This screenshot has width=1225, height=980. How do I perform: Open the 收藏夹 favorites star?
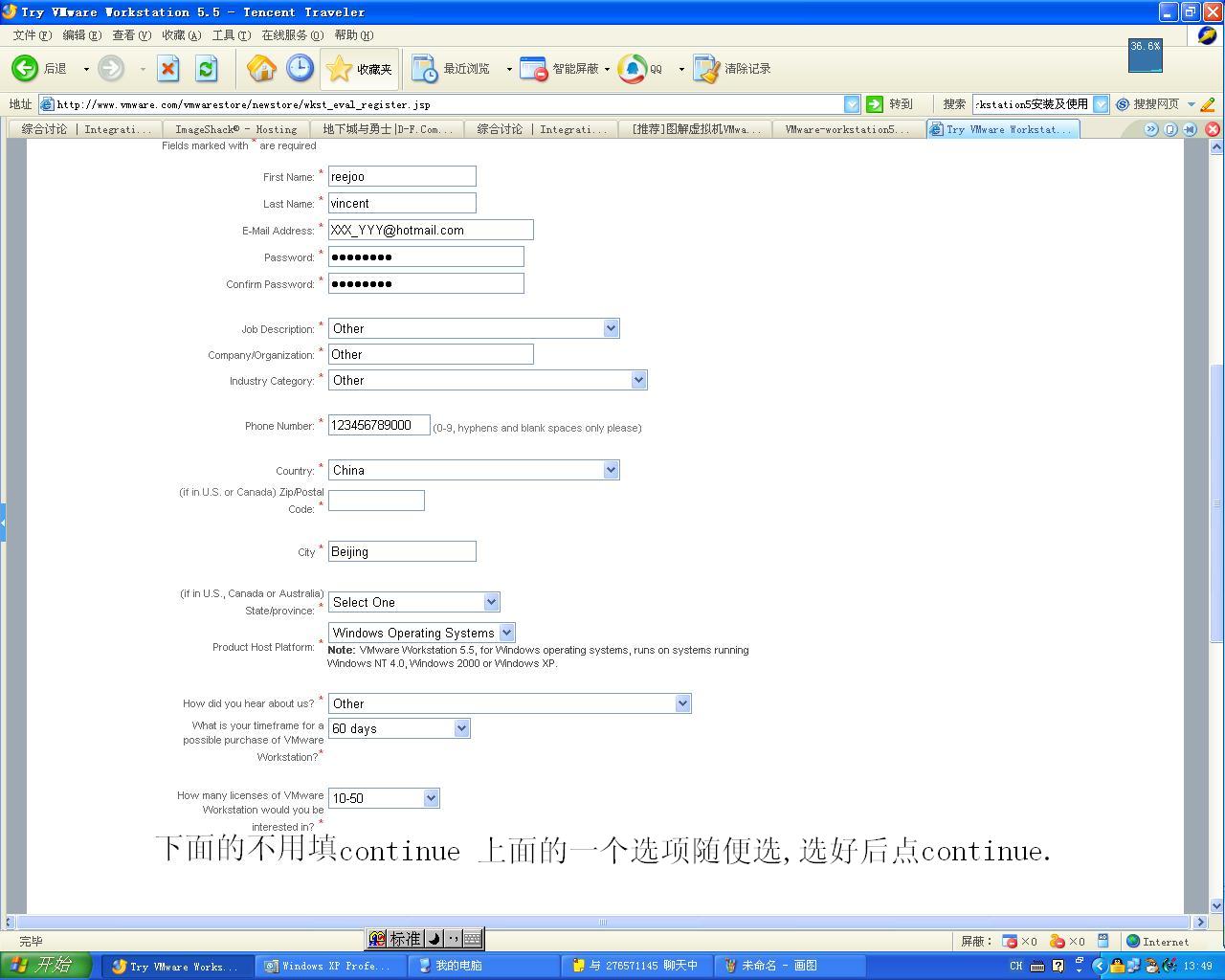pos(359,68)
